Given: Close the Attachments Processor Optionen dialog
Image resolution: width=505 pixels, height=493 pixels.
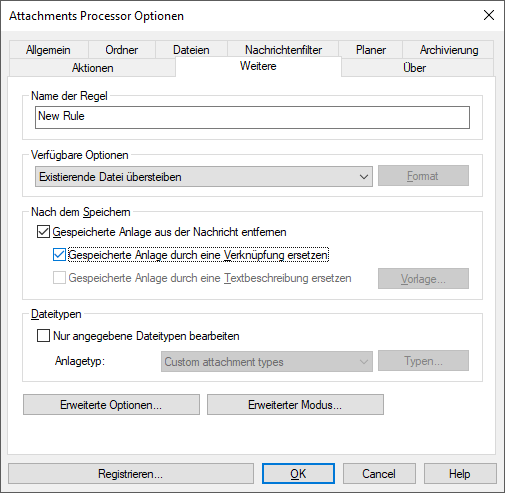Looking at the screenshot, I should pos(489,15).
